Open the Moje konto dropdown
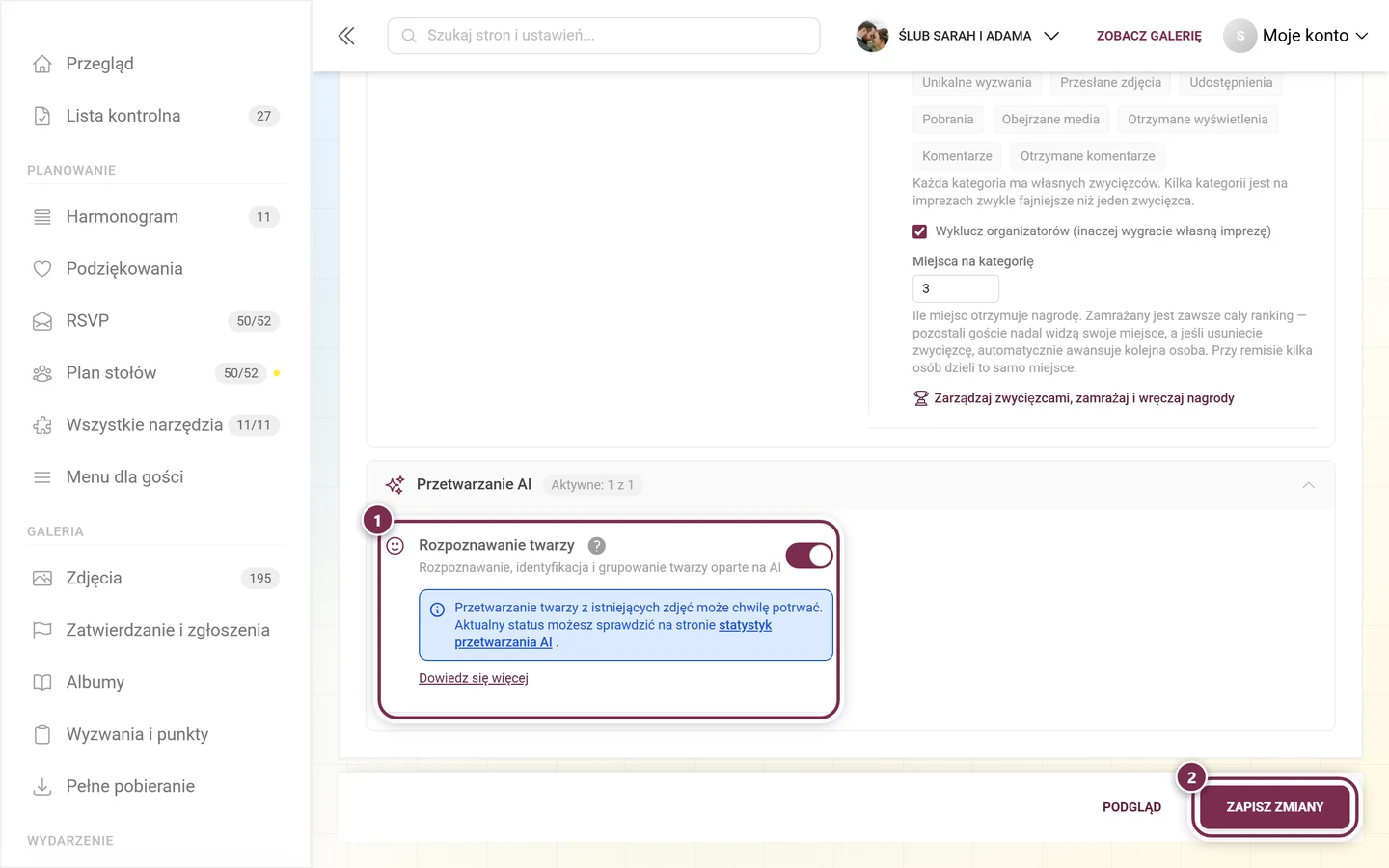The height and width of the screenshot is (868, 1389). click(x=1296, y=36)
